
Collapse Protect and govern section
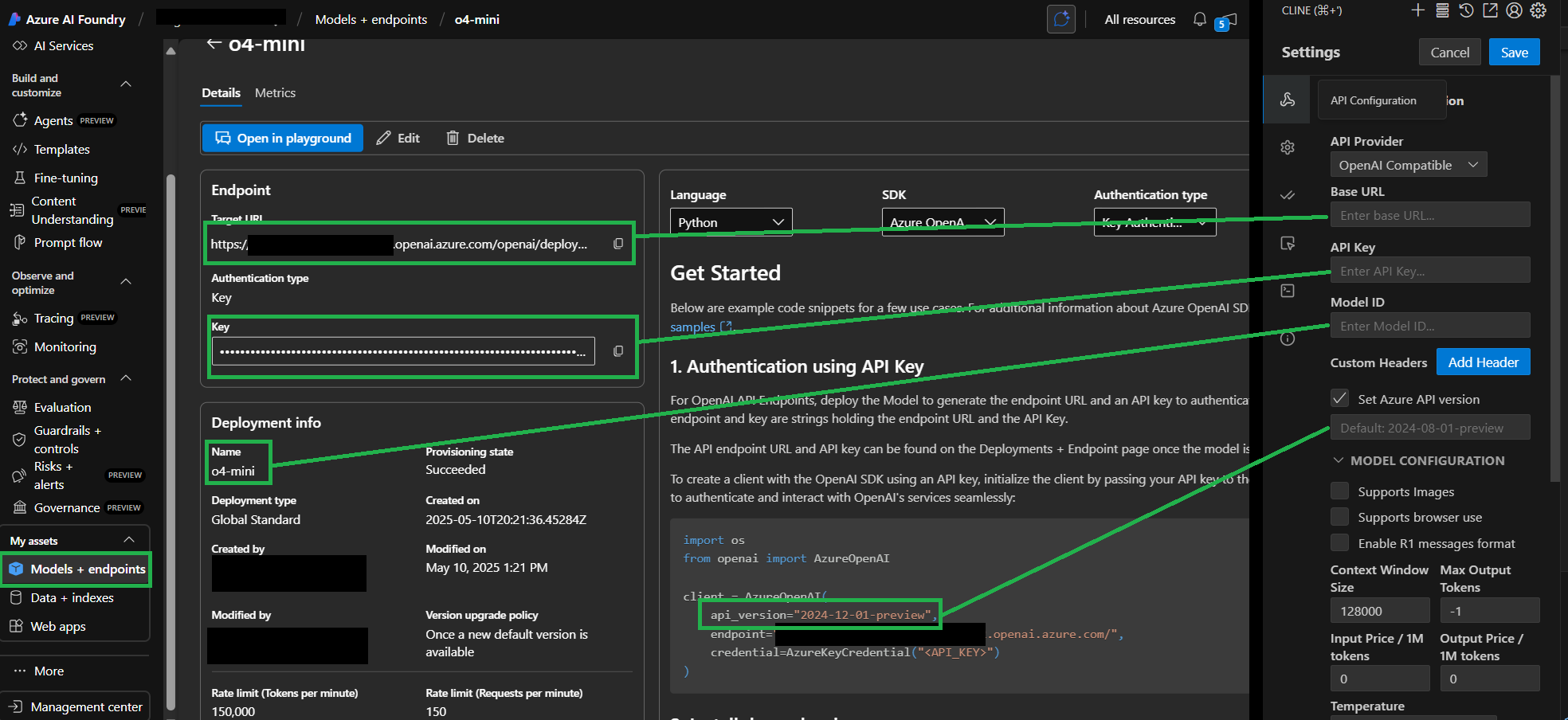click(126, 378)
